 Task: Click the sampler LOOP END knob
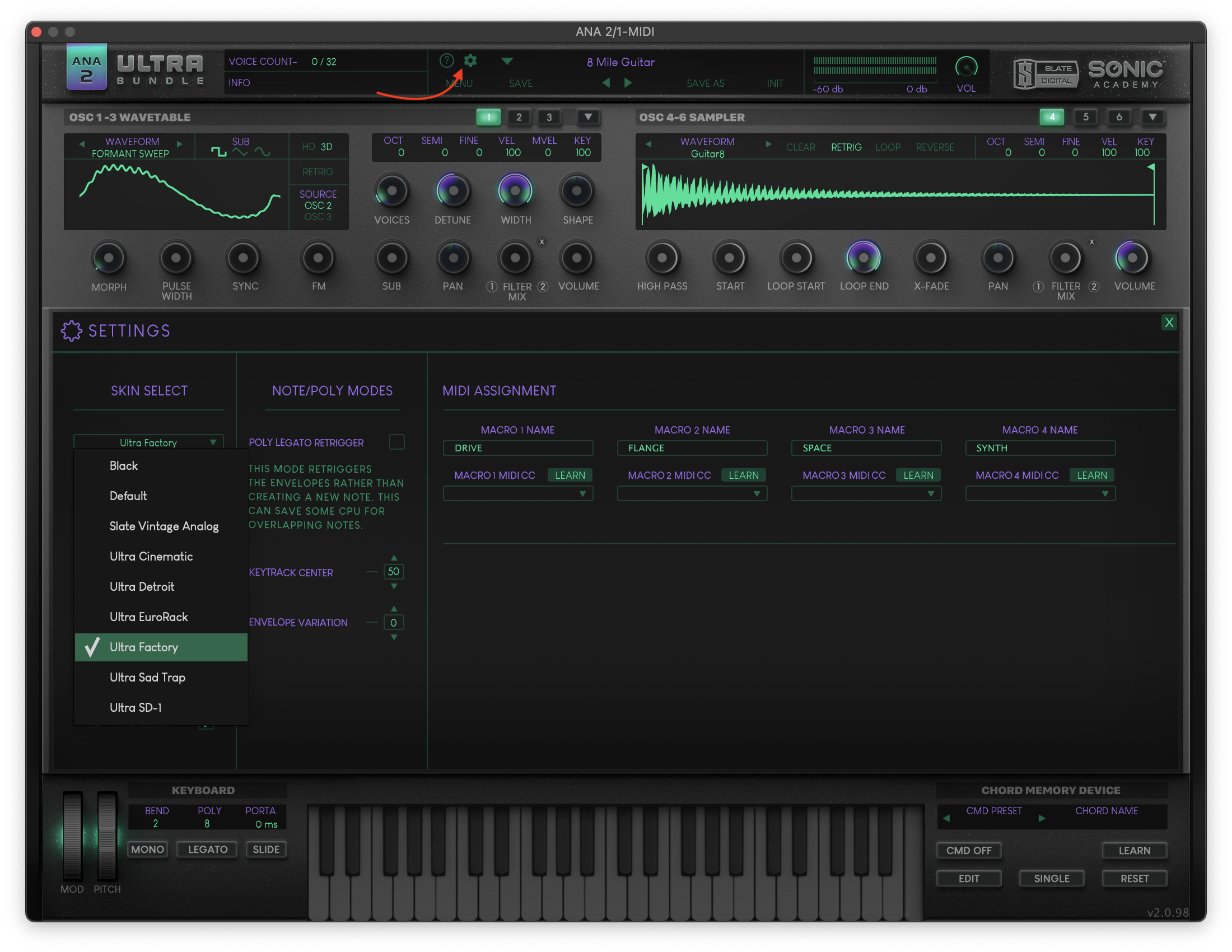[x=864, y=258]
